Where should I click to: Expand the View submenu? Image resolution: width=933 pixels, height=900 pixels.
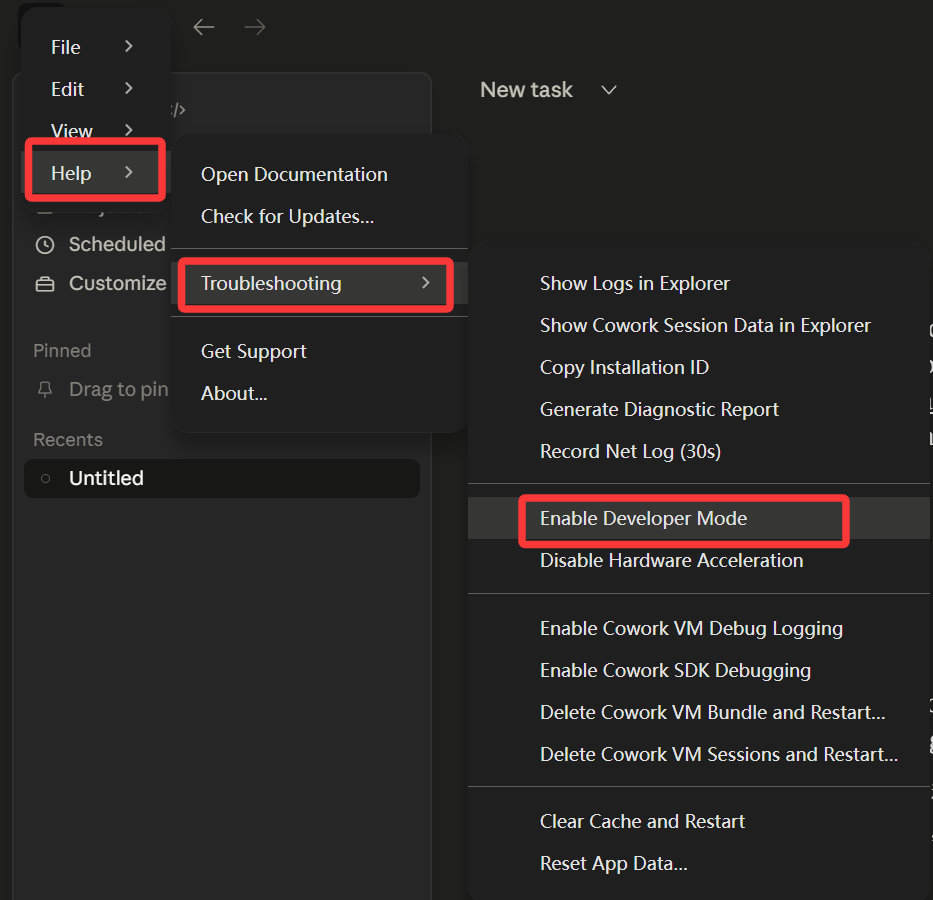click(x=92, y=131)
